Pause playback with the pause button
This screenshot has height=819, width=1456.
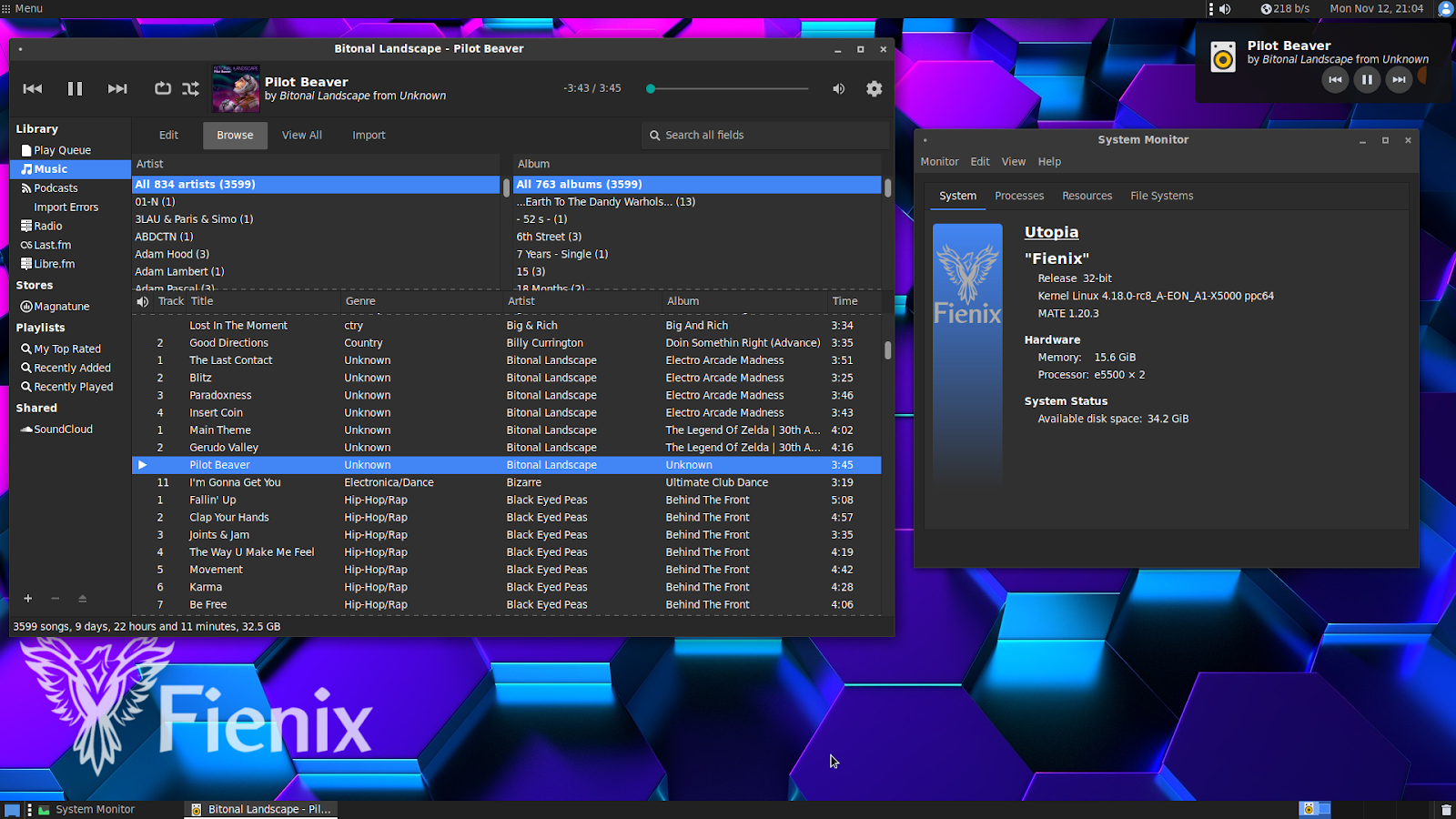click(x=75, y=88)
